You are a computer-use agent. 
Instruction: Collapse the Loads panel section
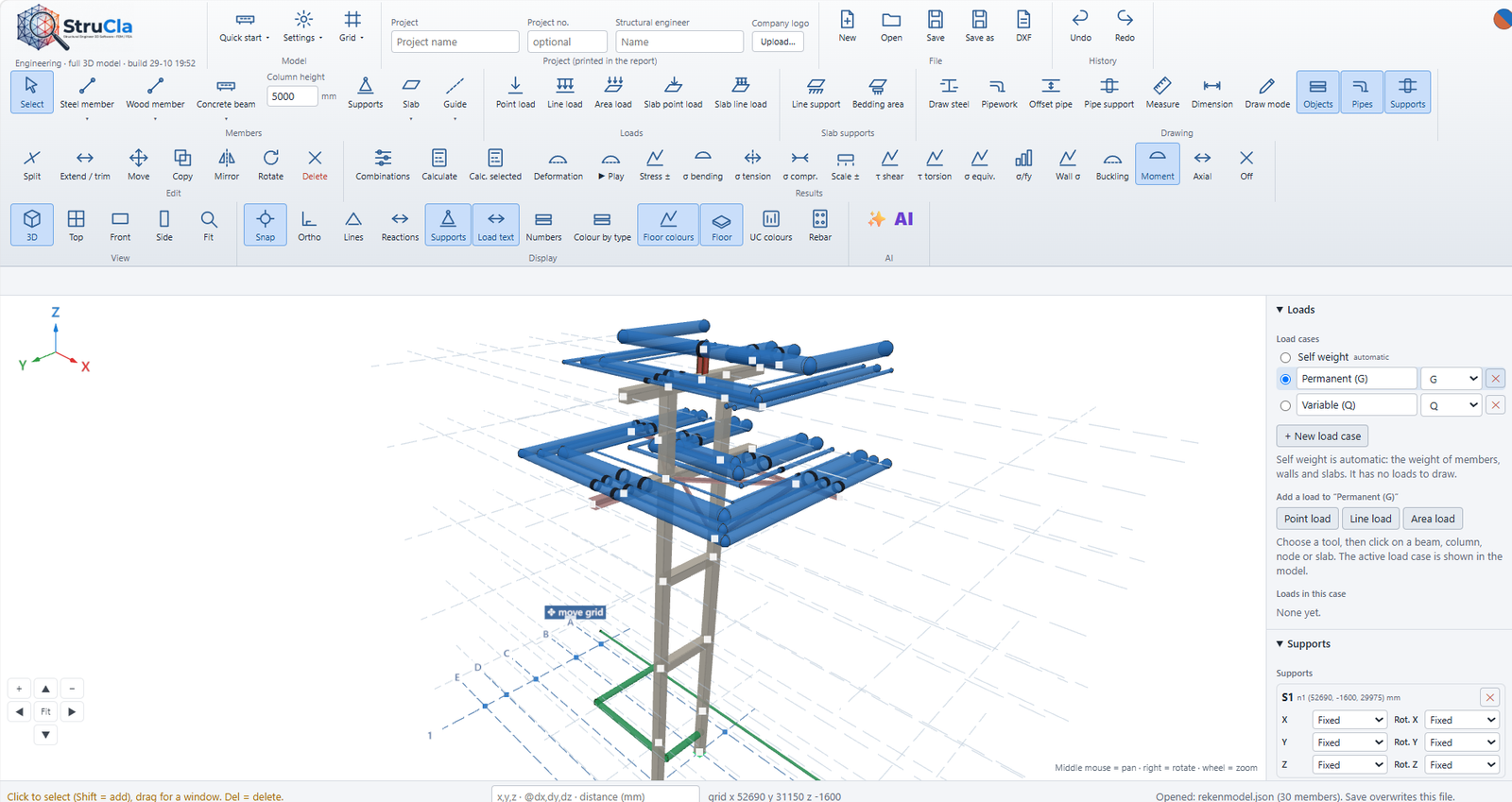point(1296,310)
